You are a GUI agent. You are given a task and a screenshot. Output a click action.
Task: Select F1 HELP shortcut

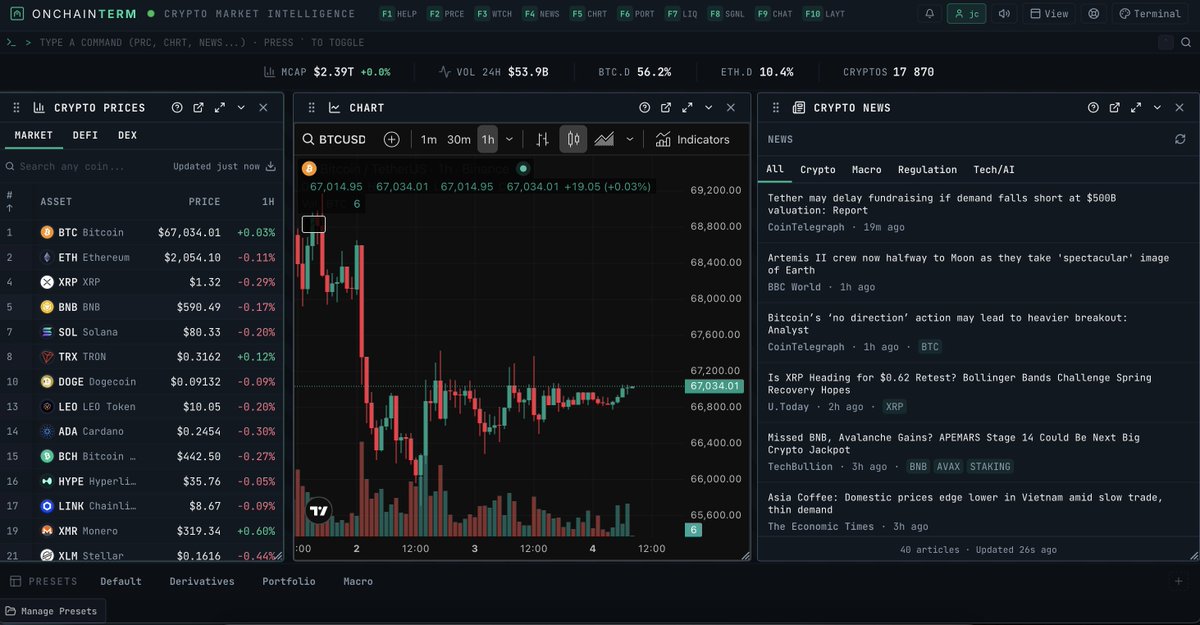(399, 14)
